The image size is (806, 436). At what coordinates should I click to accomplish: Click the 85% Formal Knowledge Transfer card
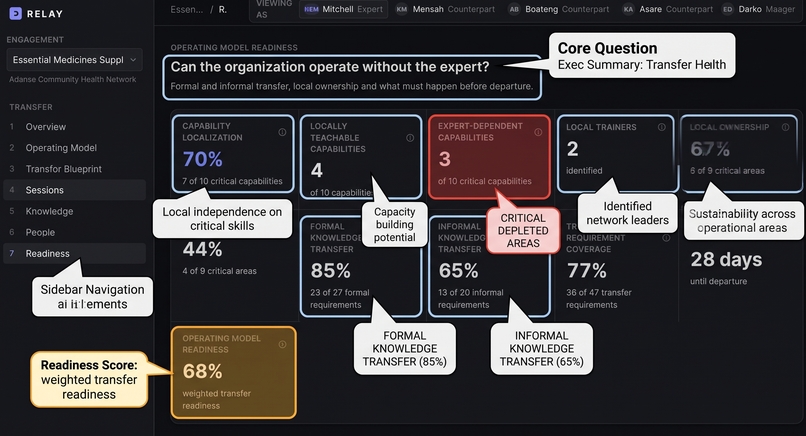361,266
